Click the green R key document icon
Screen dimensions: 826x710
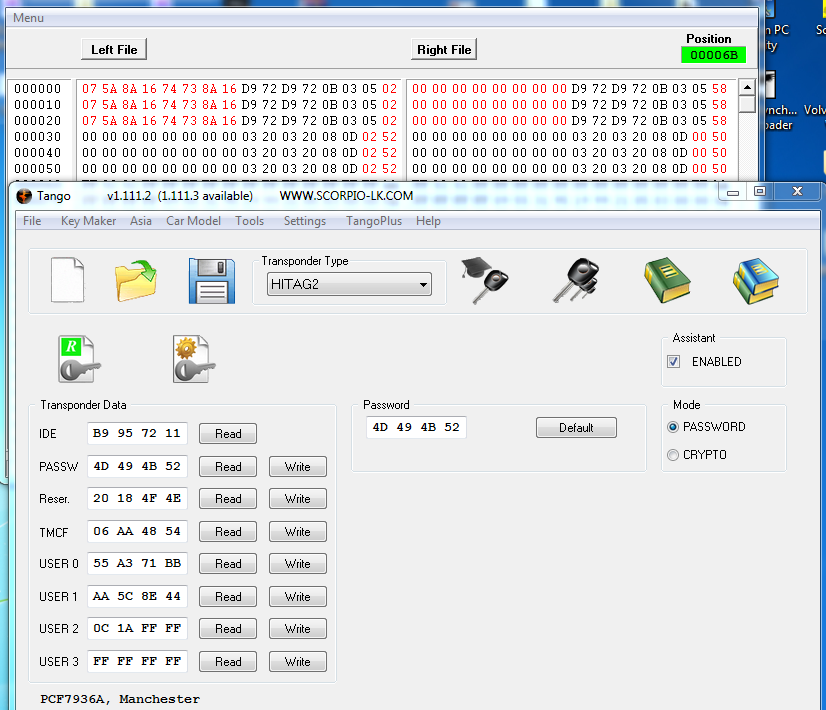tap(78, 359)
